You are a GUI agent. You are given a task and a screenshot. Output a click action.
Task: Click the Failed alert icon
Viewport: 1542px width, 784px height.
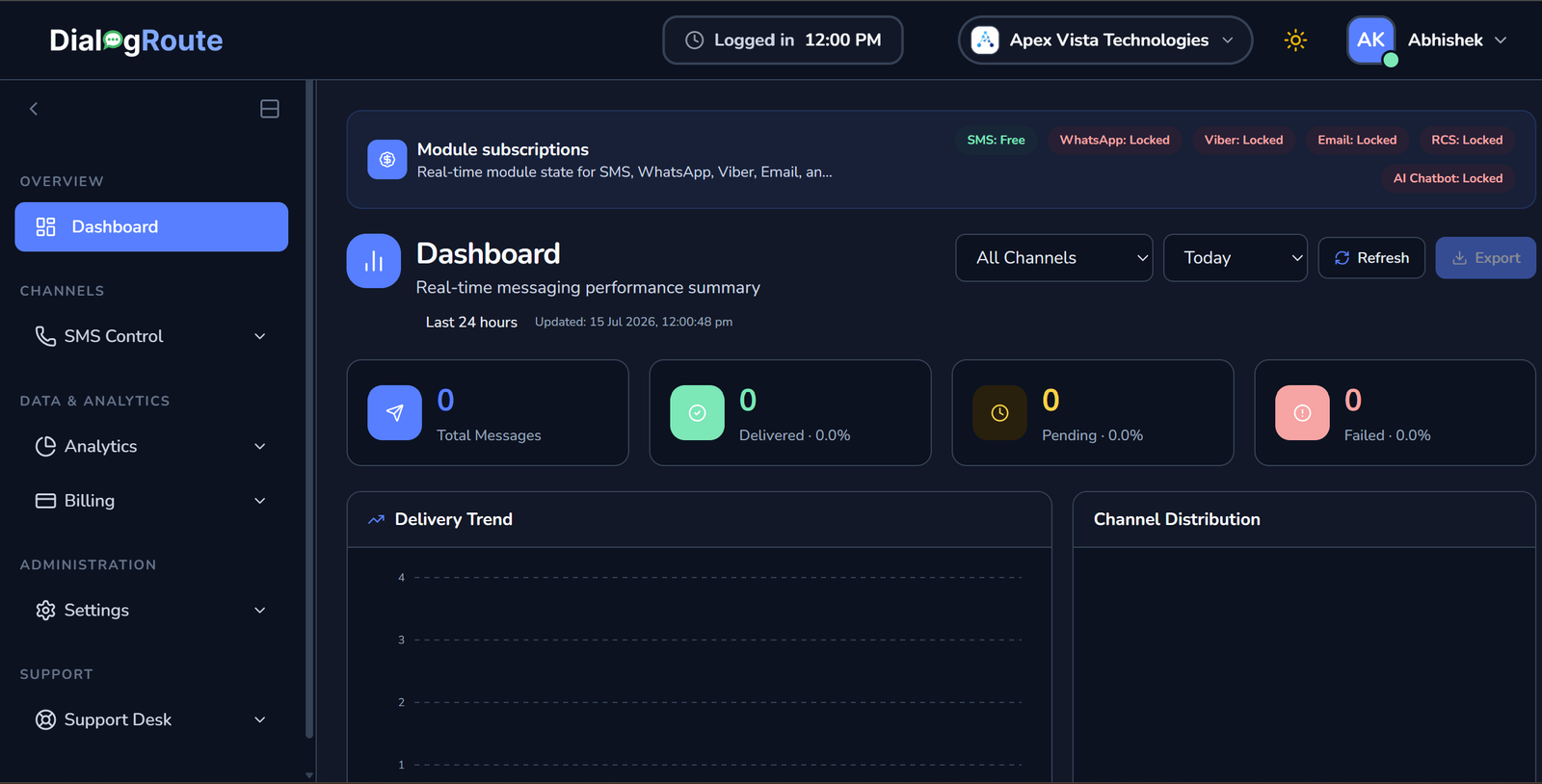tap(1302, 413)
